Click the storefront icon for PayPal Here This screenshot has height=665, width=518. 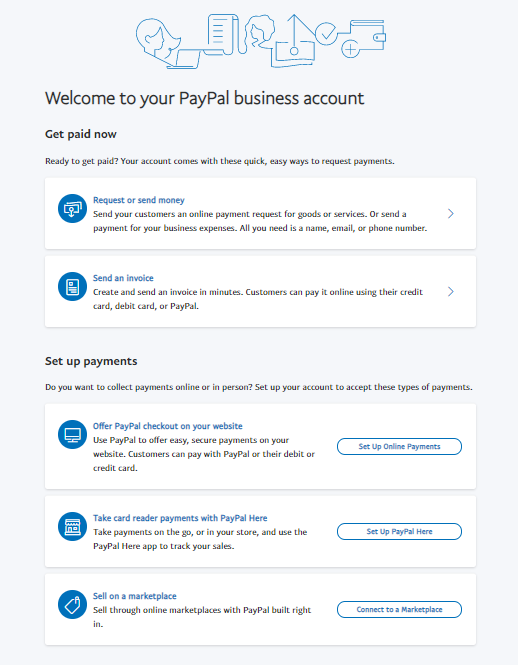(x=72, y=527)
